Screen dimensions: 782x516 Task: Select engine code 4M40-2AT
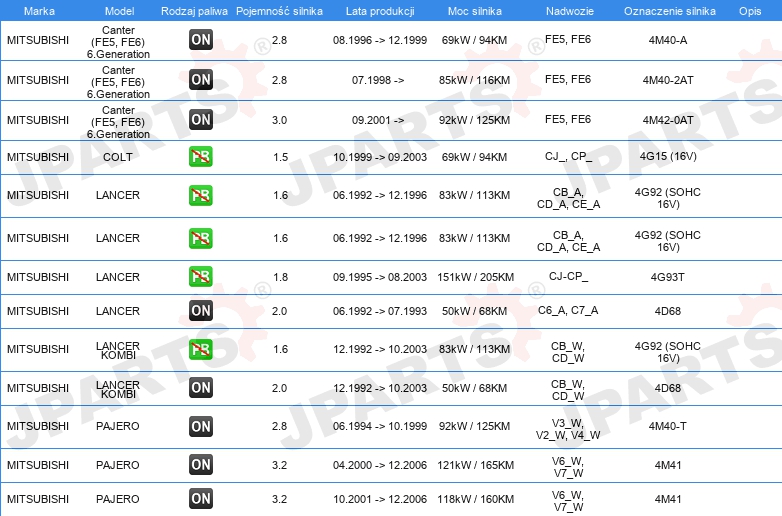point(668,80)
